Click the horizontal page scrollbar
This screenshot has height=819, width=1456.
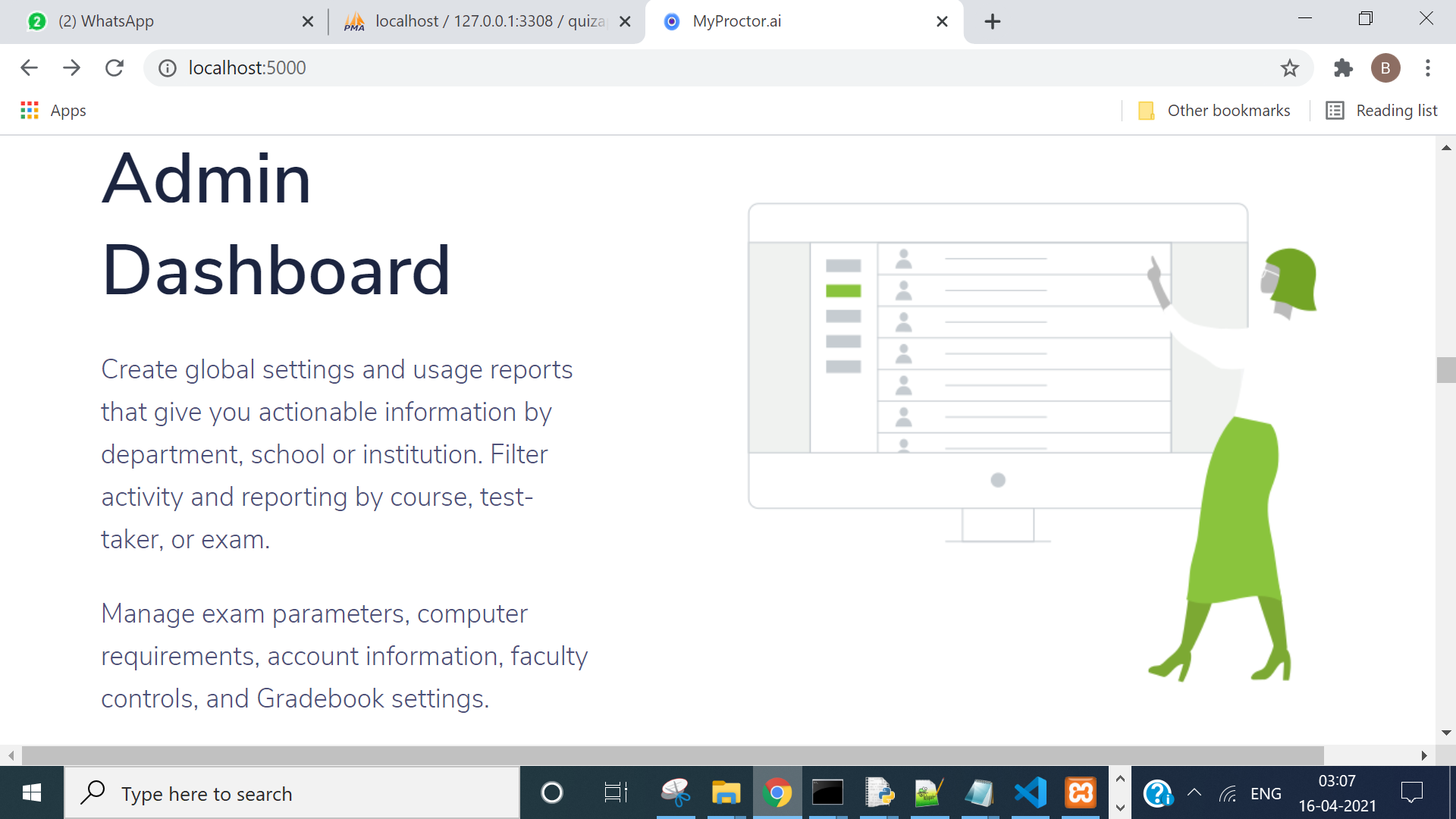pos(672,755)
